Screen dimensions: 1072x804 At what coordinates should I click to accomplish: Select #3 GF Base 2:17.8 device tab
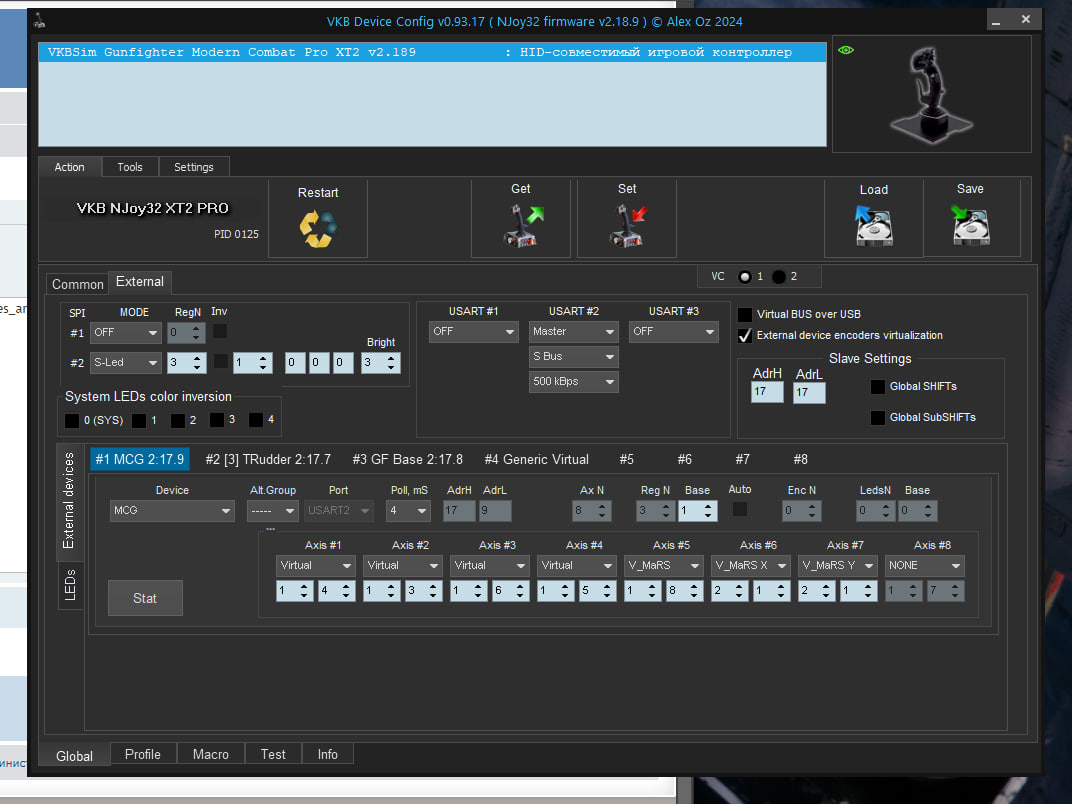click(x=407, y=459)
